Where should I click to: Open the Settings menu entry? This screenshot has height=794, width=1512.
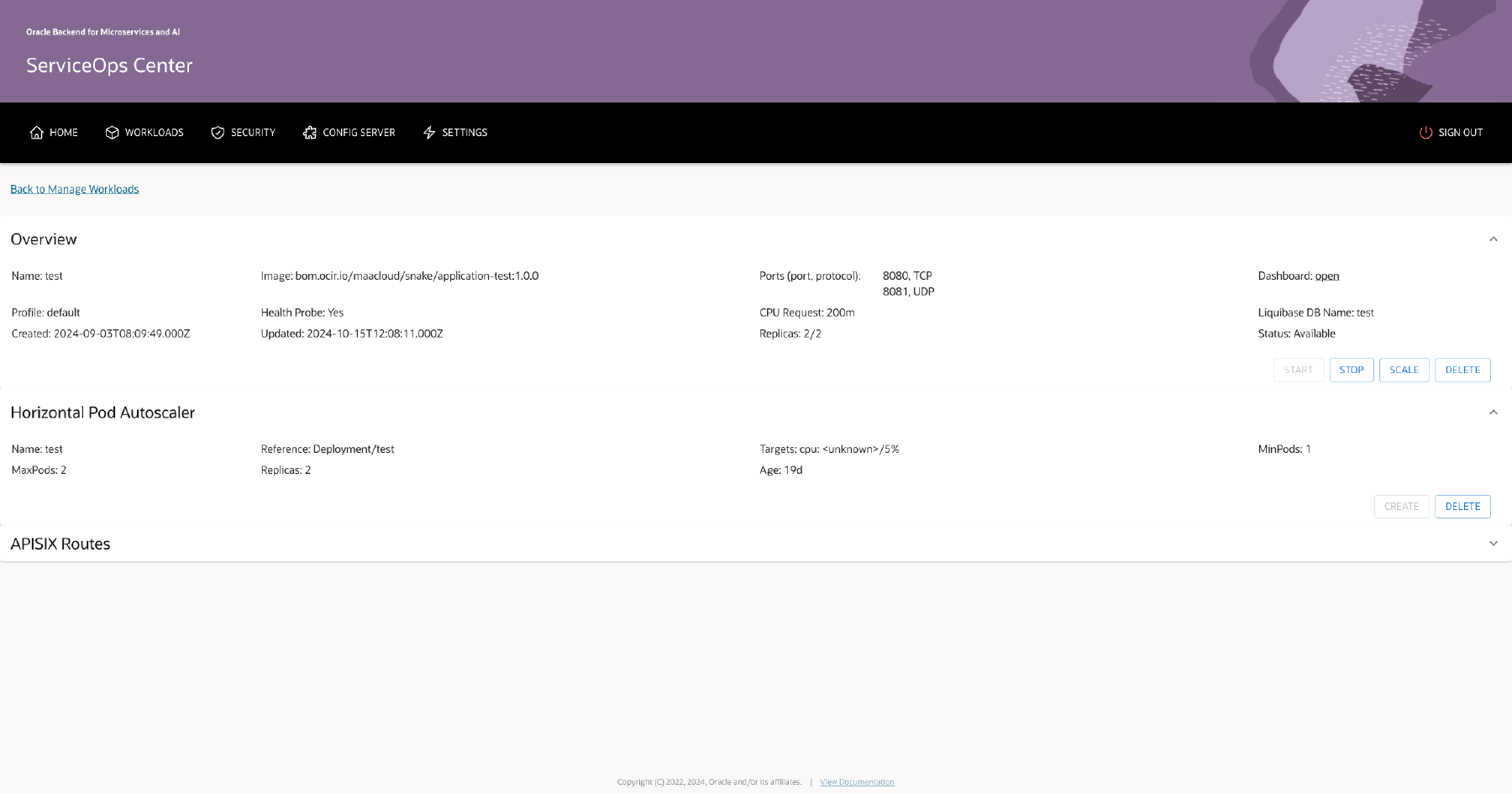(x=464, y=132)
